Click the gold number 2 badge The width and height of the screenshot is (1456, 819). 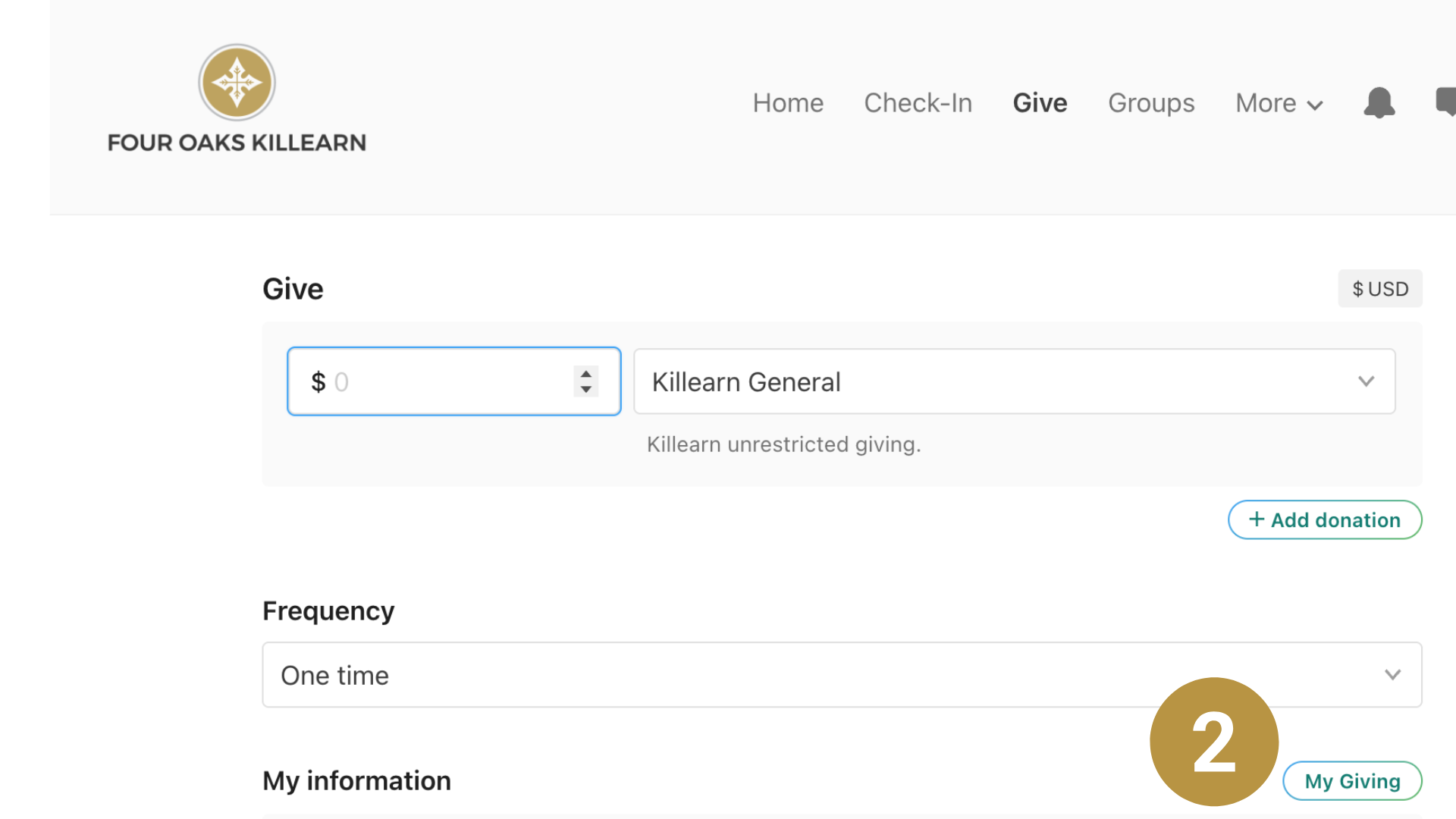1213,741
